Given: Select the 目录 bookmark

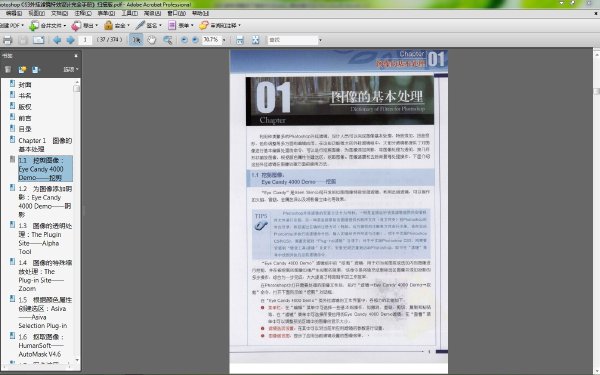Looking at the screenshot, I should [x=25, y=129].
